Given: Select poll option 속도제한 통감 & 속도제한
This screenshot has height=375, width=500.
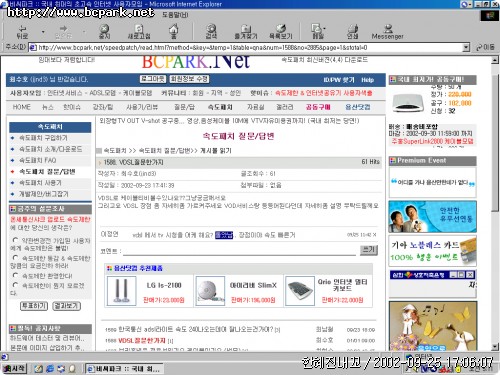Looking at the screenshot, I should click(15, 258).
